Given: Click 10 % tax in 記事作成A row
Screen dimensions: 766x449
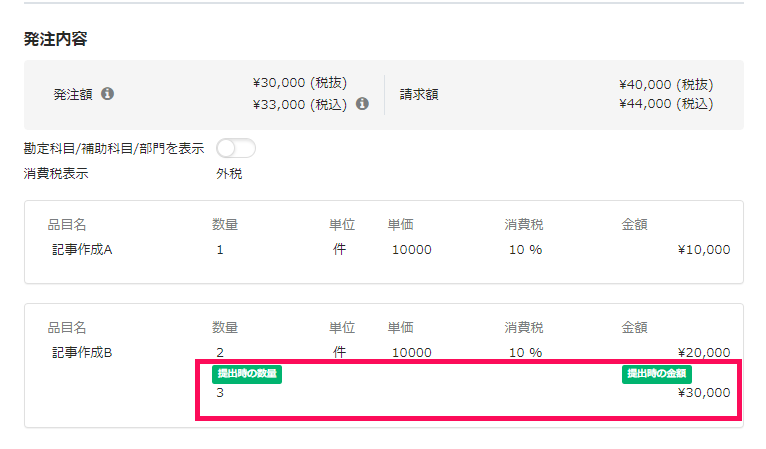Looking at the screenshot, I should [x=526, y=250].
